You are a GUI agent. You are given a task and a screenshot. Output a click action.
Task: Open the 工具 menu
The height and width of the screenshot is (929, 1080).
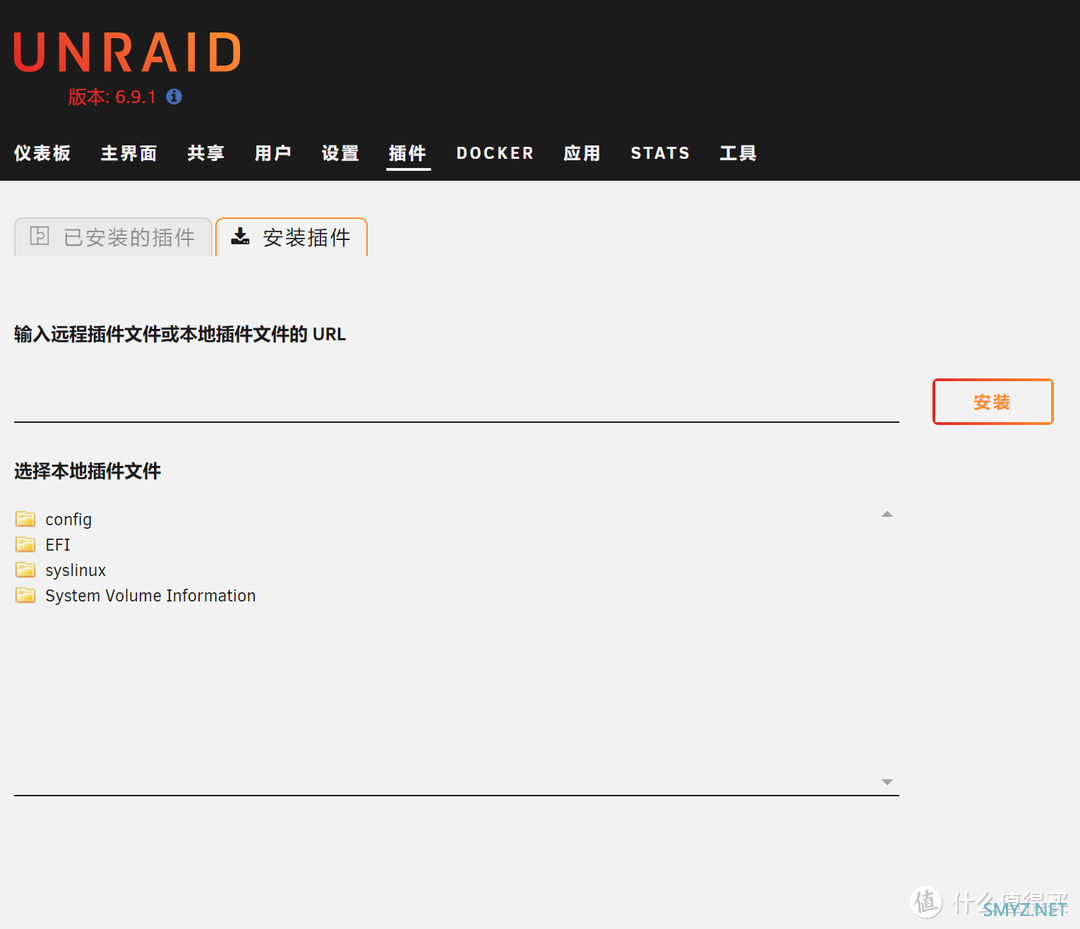pos(738,153)
